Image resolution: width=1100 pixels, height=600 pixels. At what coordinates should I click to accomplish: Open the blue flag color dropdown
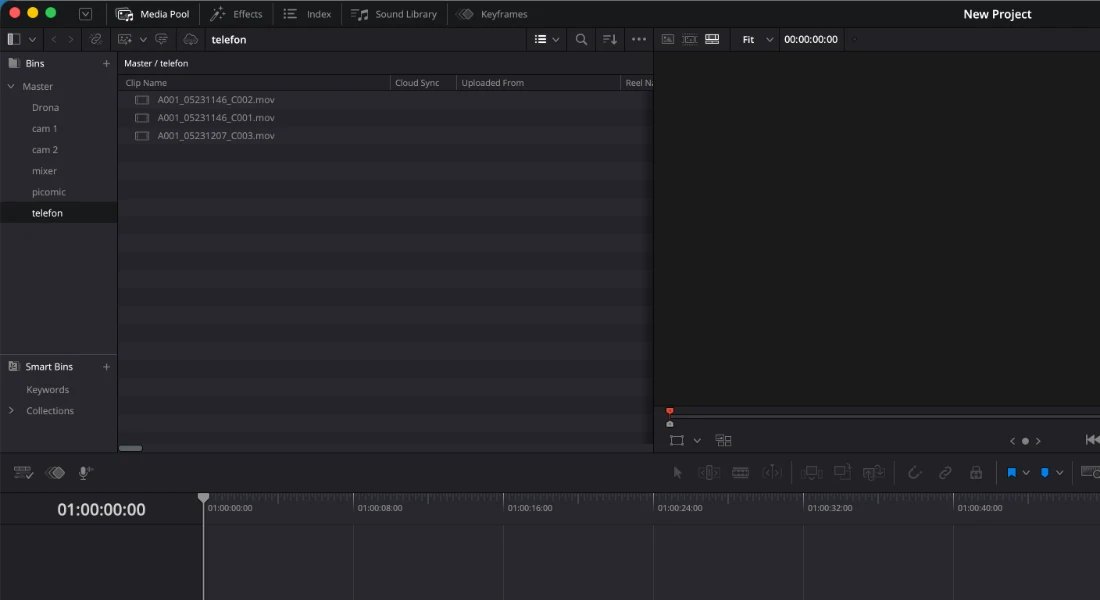(x=1026, y=472)
